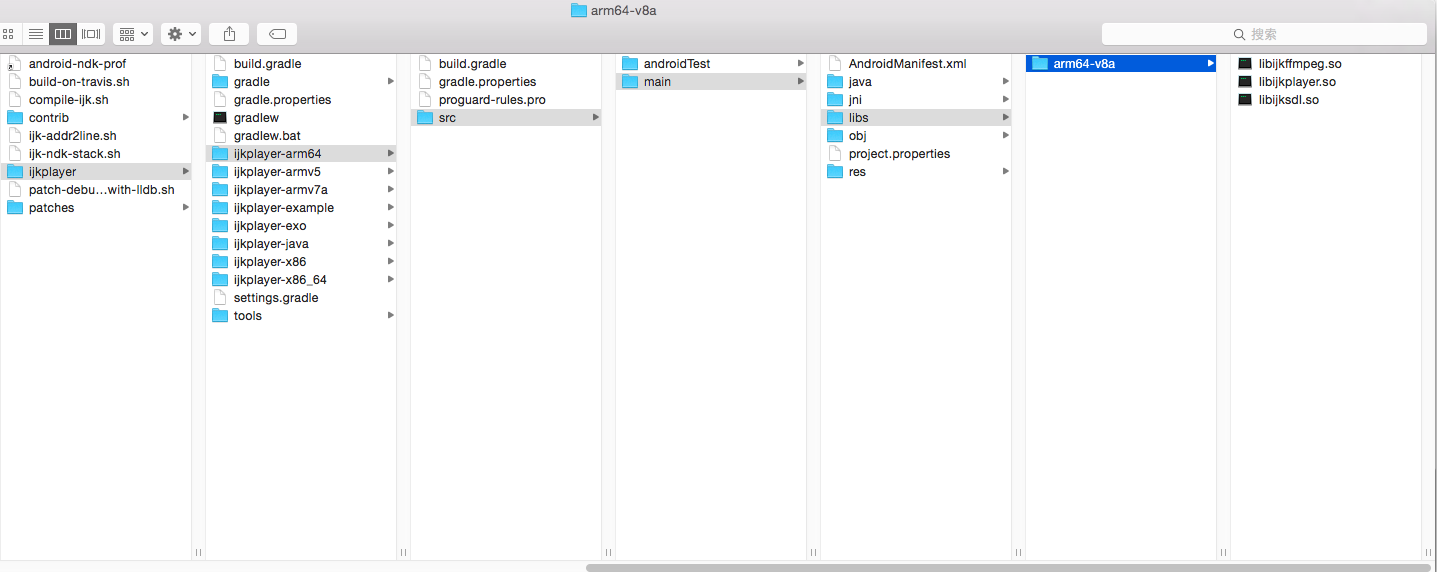Viewport: 1437px width, 572px height.
Task: Open the ijkplayer folder in first column
Action: 96,172
